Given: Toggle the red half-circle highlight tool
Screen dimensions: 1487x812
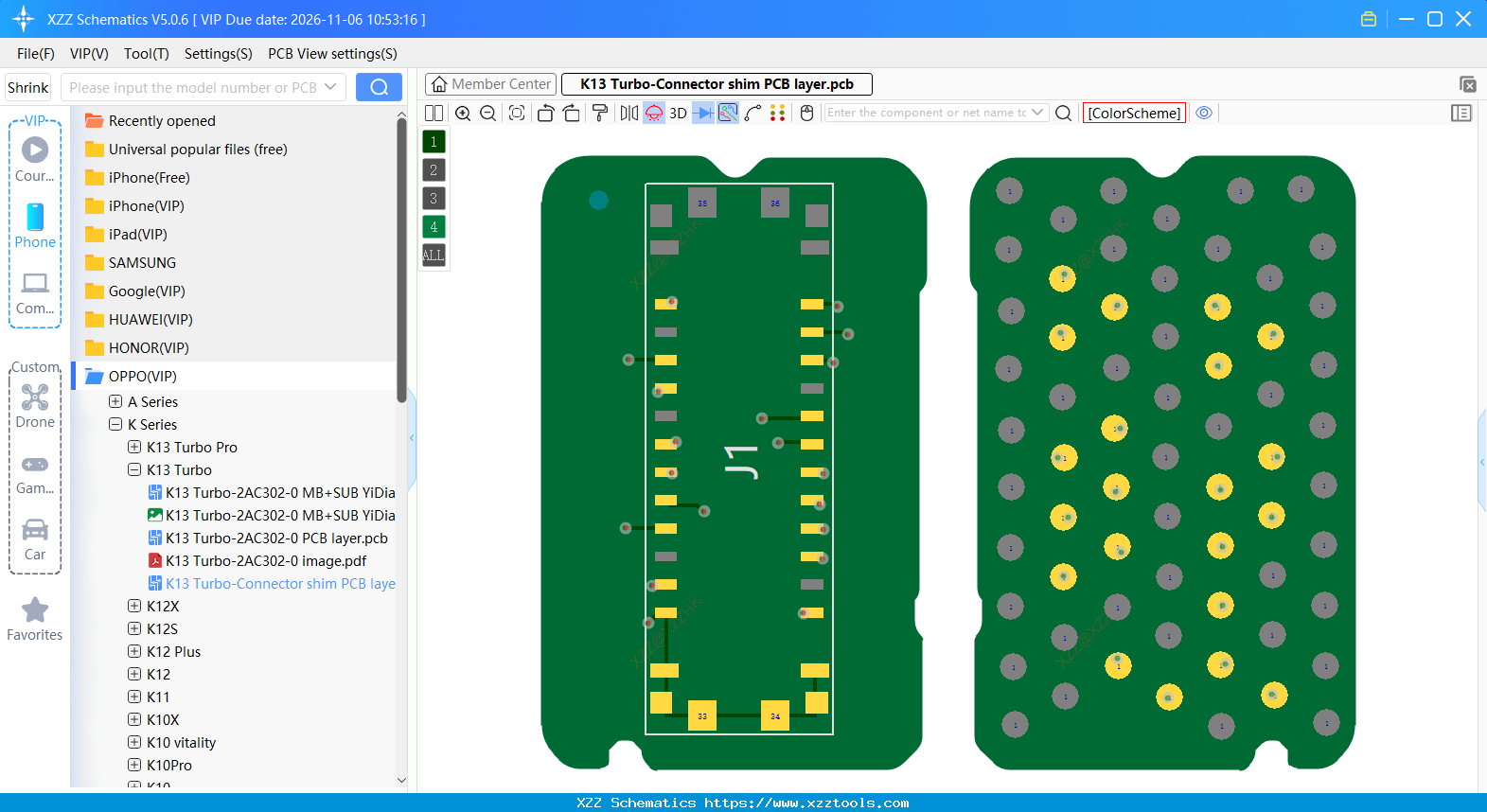Looking at the screenshot, I should pyautogui.click(x=654, y=113).
